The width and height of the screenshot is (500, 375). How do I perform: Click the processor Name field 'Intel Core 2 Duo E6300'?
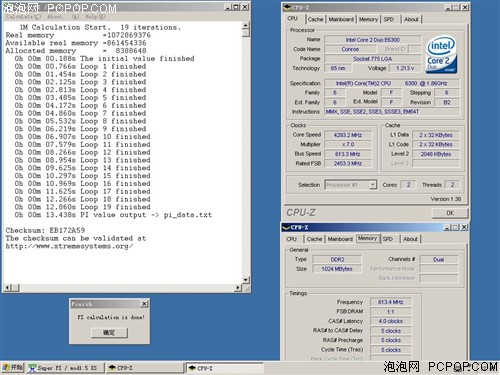(373, 40)
